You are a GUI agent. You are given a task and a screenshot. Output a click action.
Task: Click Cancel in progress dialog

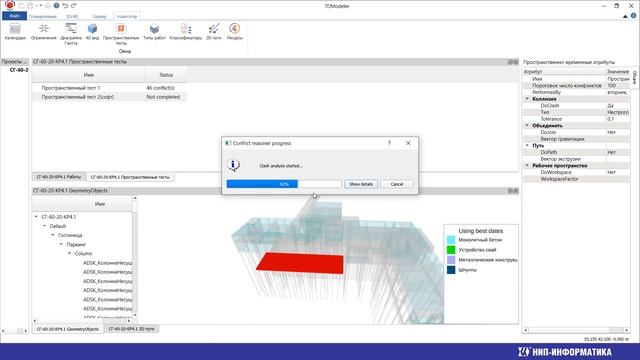(x=397, y=184)
